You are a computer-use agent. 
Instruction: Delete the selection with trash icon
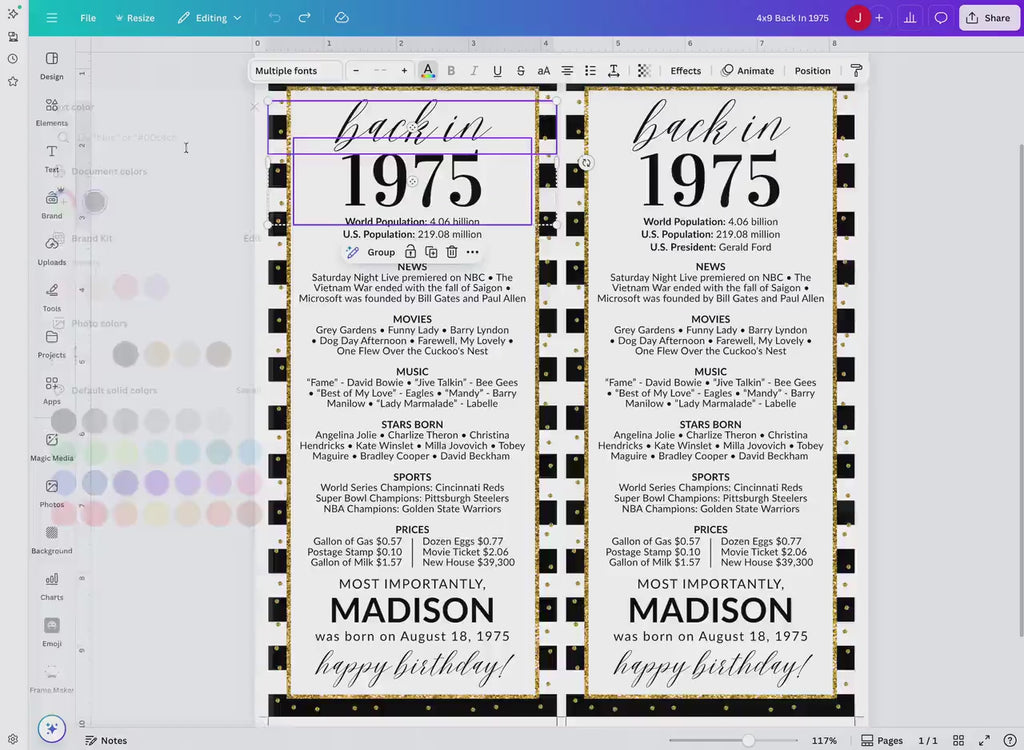pos(452,252)
